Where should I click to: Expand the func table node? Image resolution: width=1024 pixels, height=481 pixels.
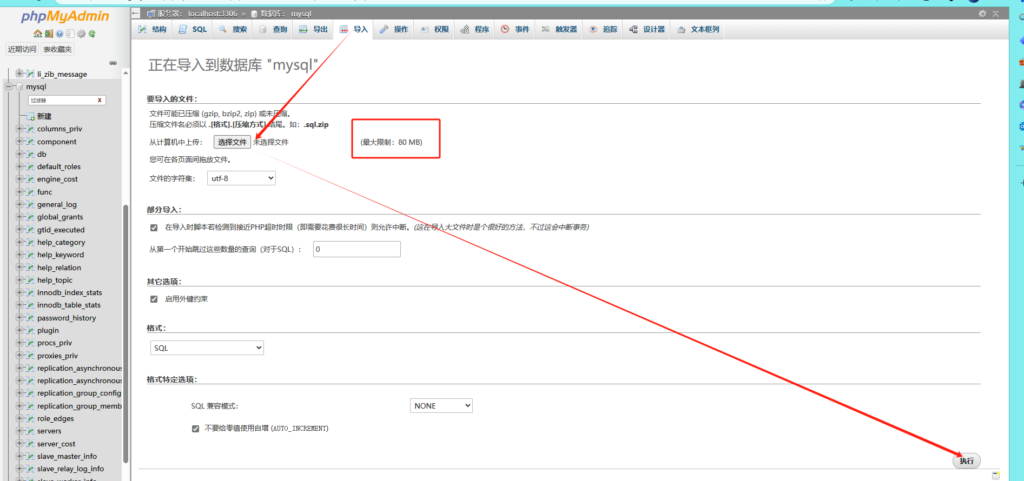20,192
